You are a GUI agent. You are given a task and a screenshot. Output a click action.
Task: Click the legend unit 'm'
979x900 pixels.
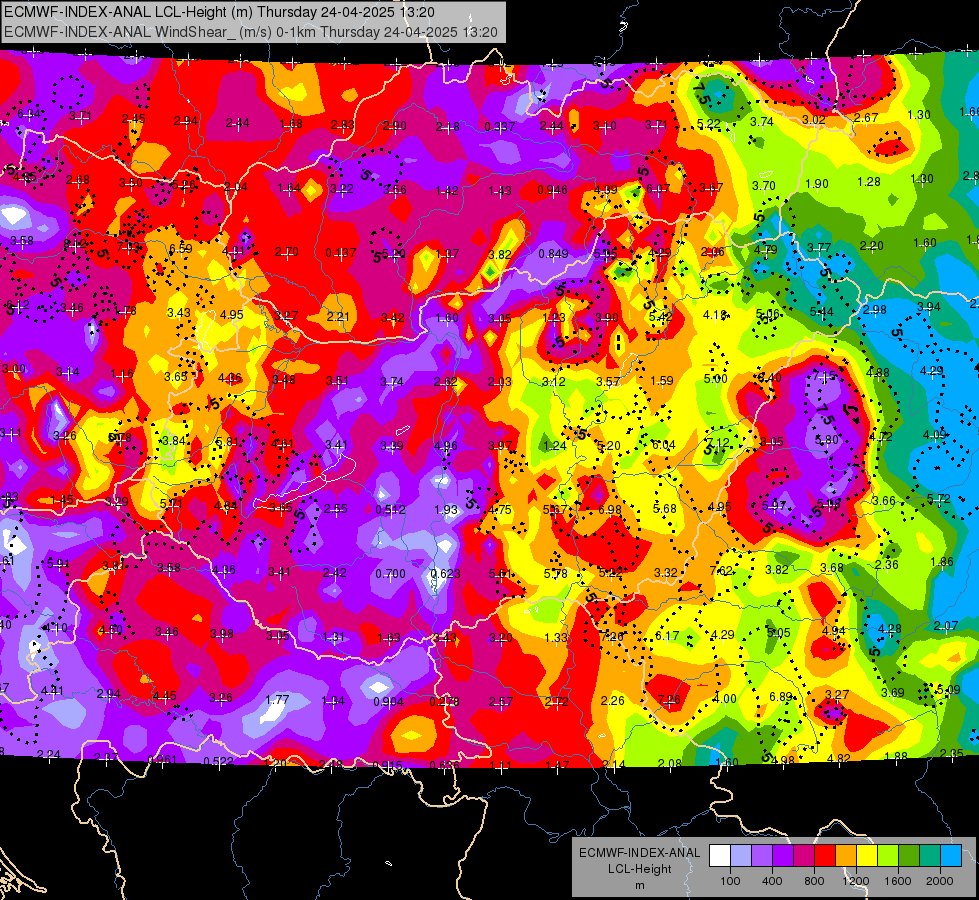point(639,885)
